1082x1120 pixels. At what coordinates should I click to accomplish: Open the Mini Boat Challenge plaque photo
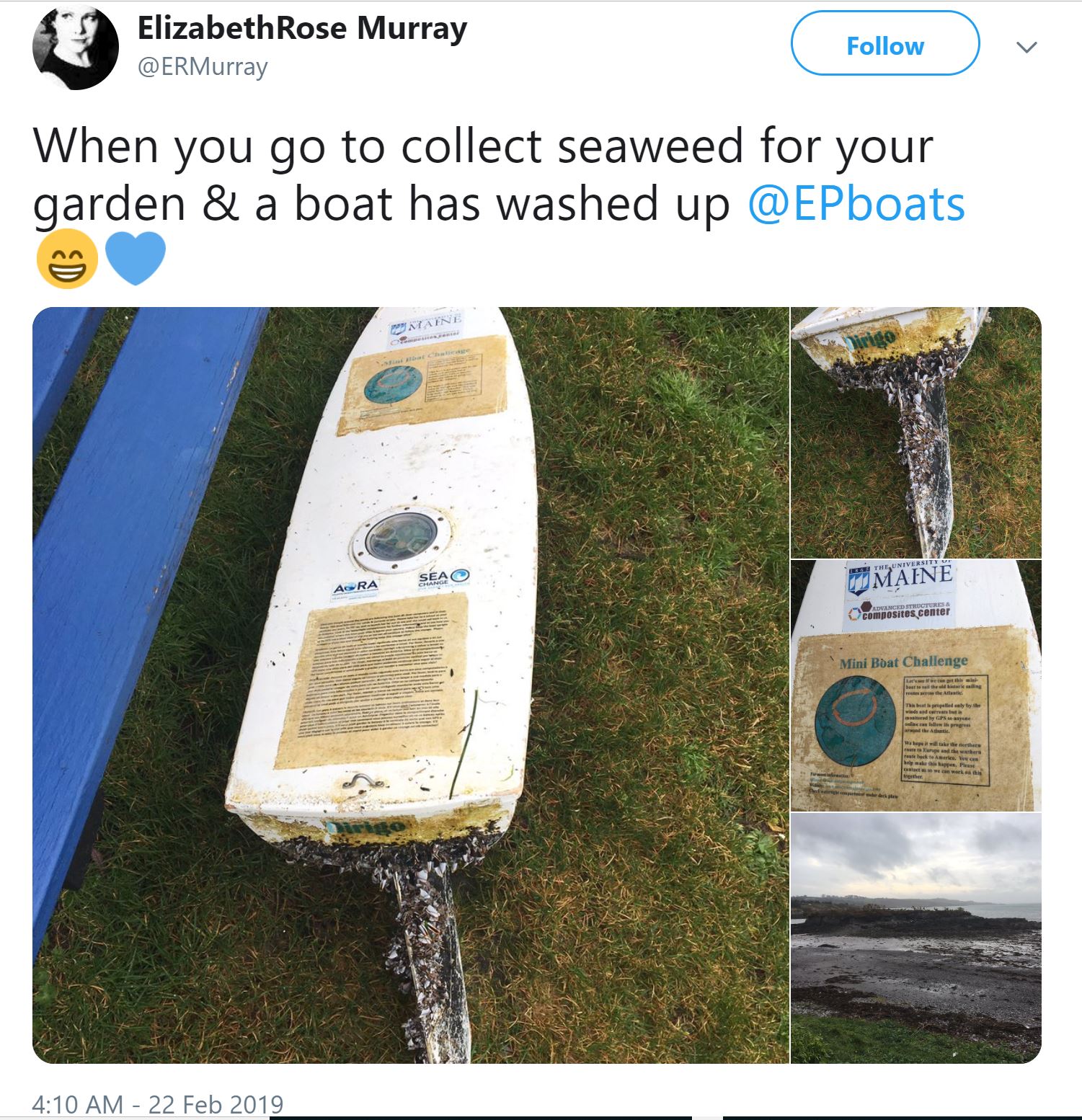pyautogui.click(x=916, y=685)
